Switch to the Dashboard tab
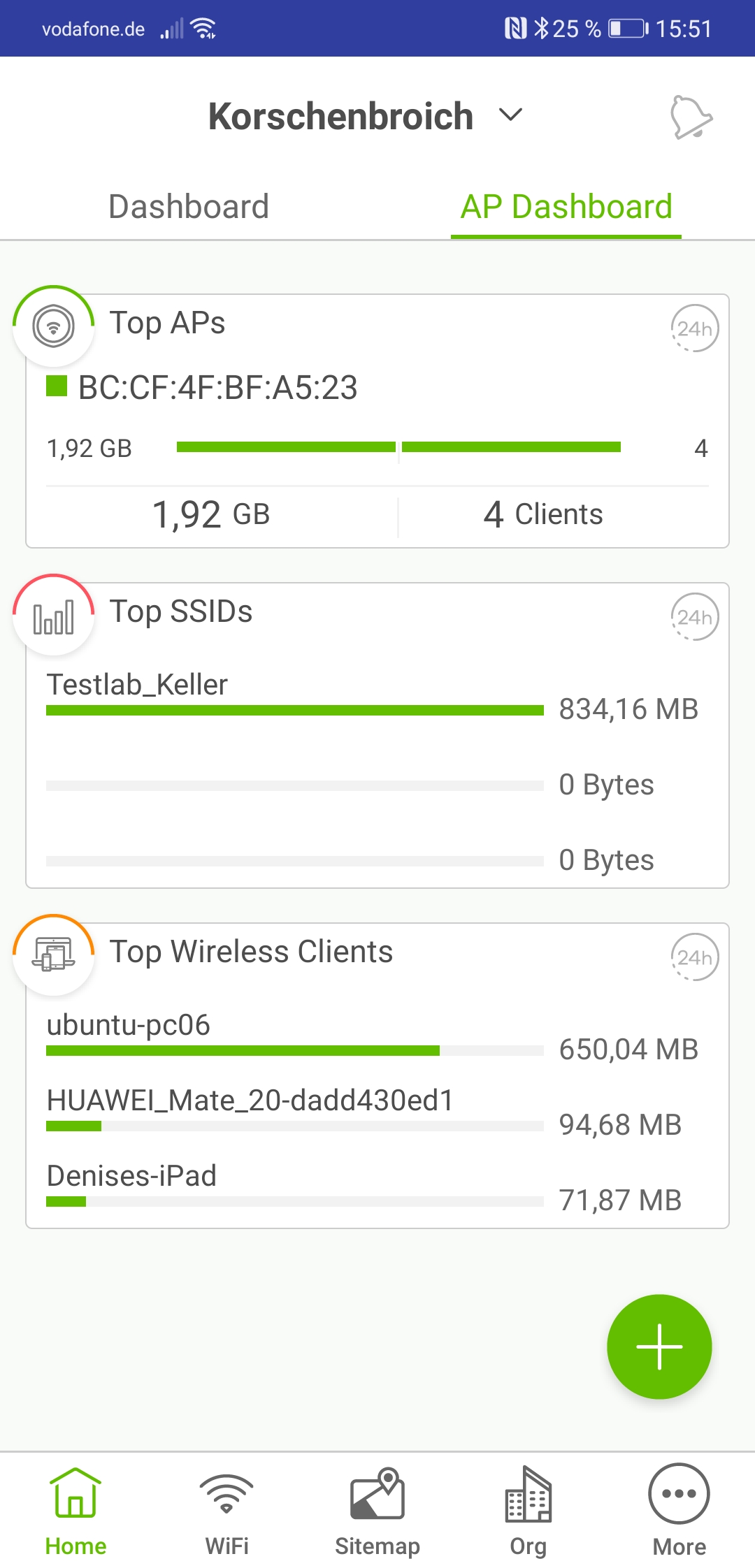 click(189, 207)
